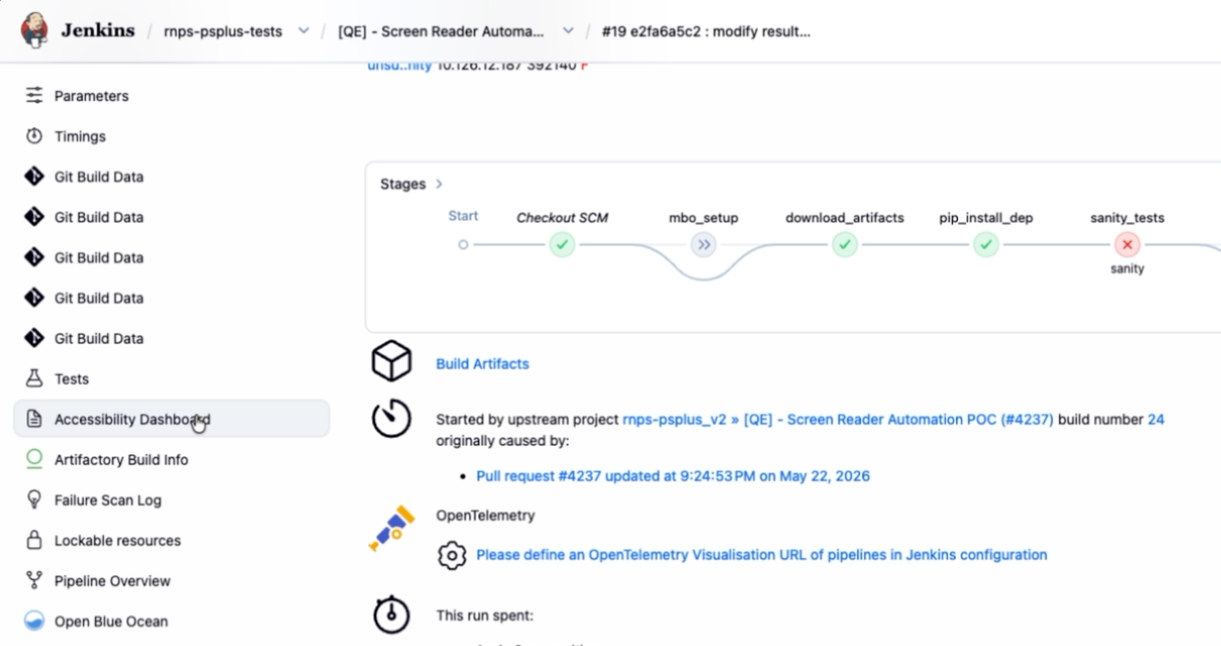Click the timer icon beside This run spent
Screen dimensions: 1221x646
tap(392, 614)
